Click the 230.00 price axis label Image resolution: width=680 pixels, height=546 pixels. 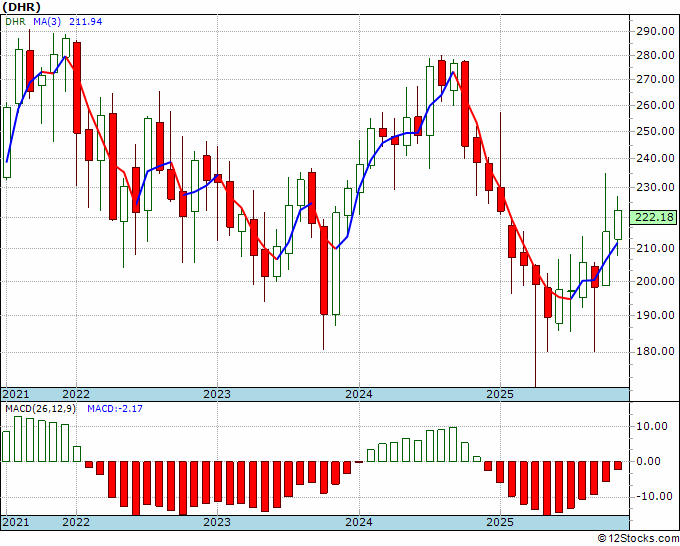tap(655, 187)
